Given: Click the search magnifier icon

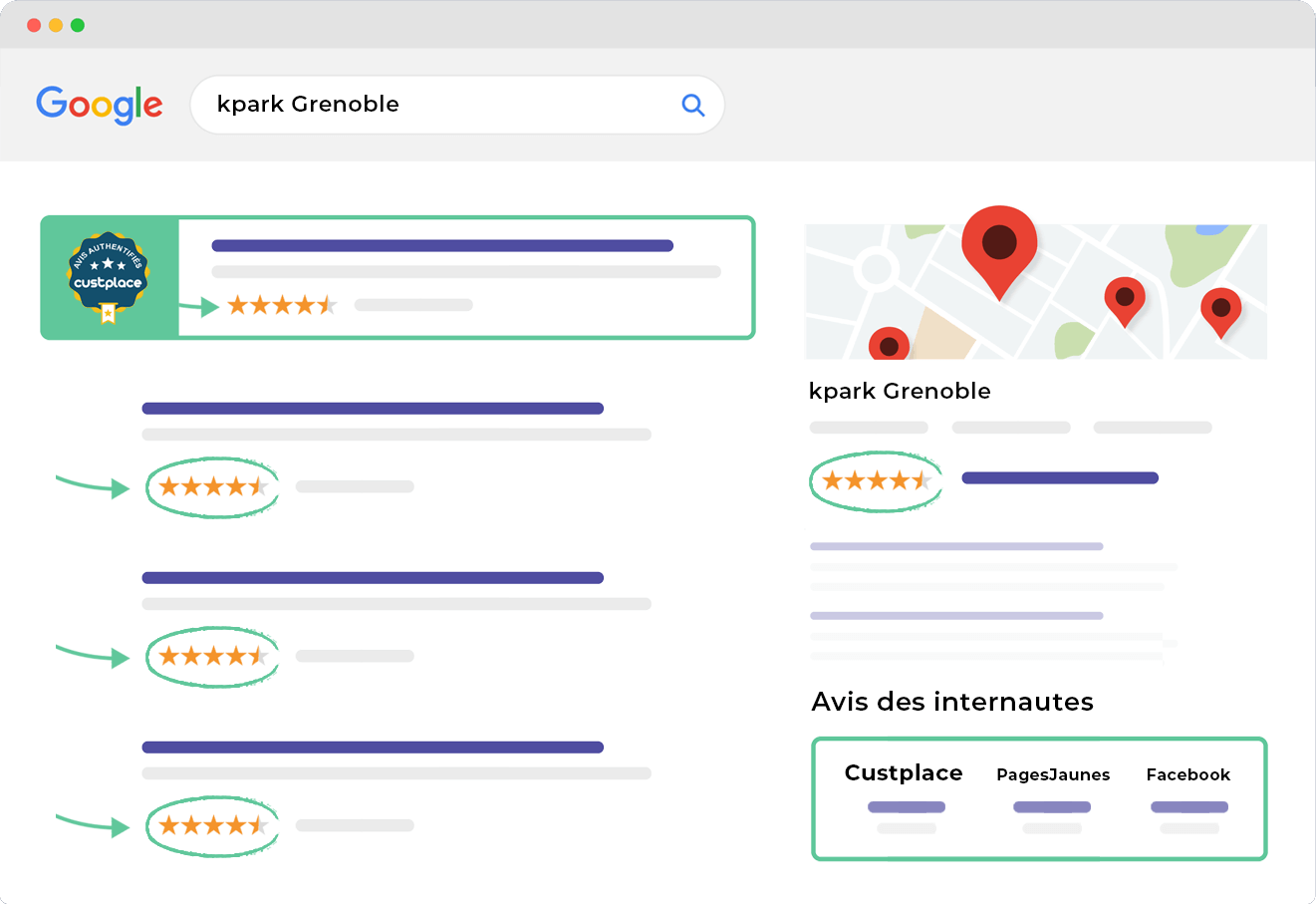Looking at the screenshot, I should [692, 104].
